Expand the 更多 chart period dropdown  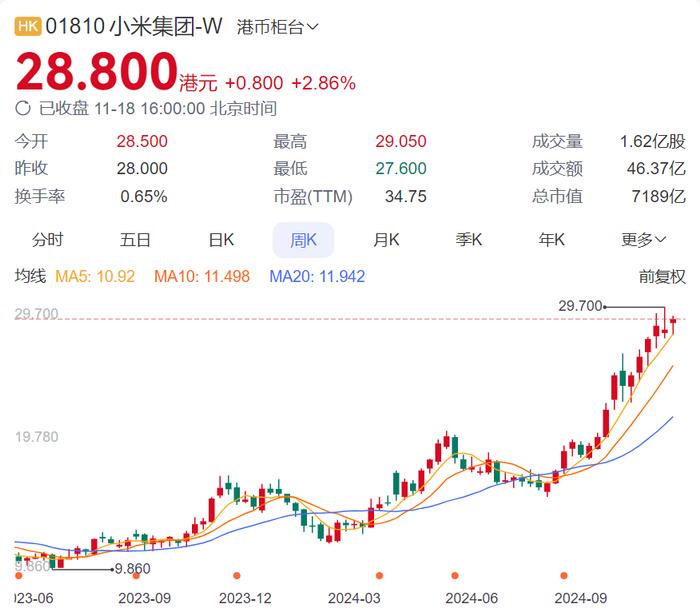[x=643, y=240]
